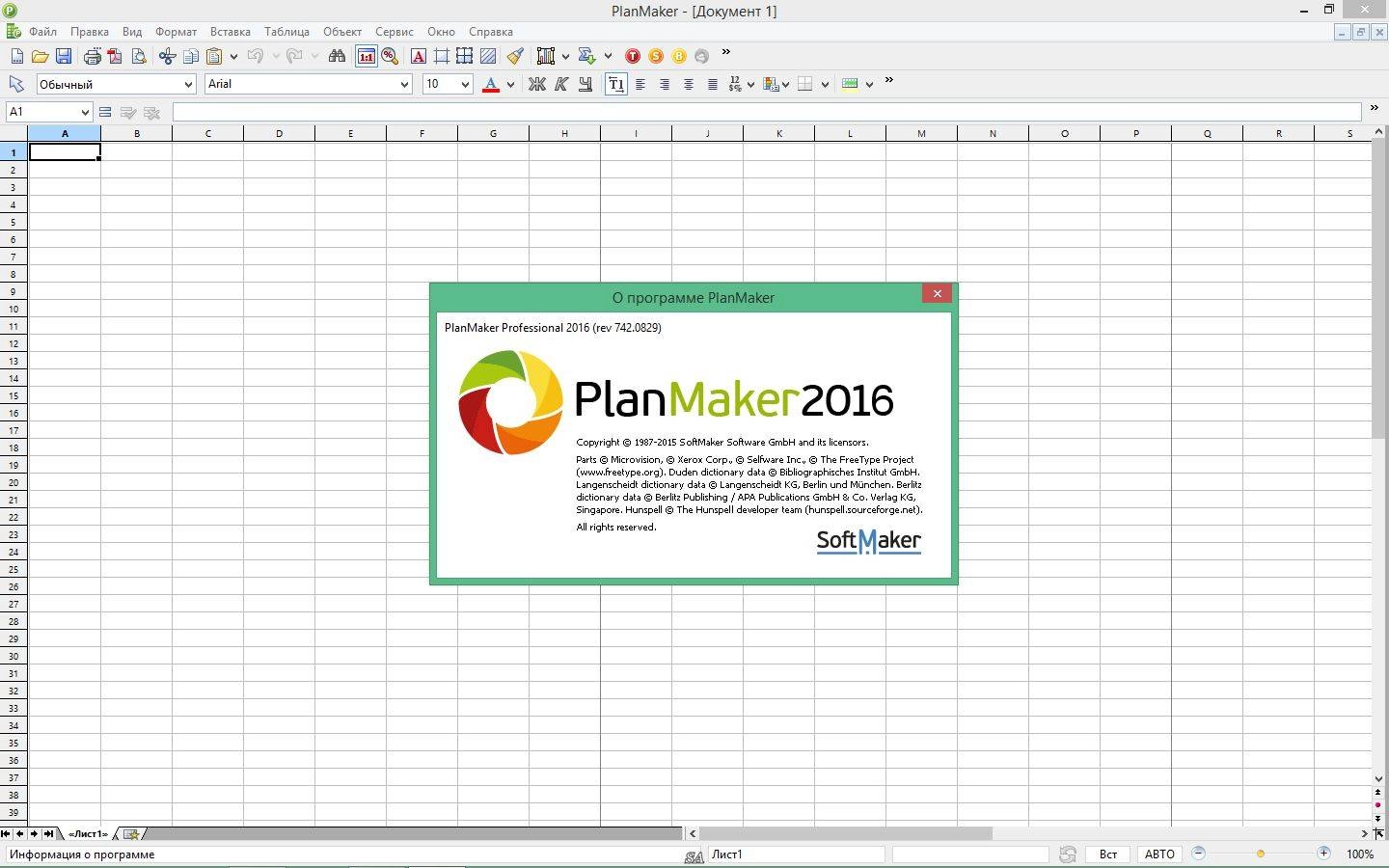Image resolution: width=1389 pixels, height=868 pixels.
Task: Open the Формат menu
Action: pos(176,32)
